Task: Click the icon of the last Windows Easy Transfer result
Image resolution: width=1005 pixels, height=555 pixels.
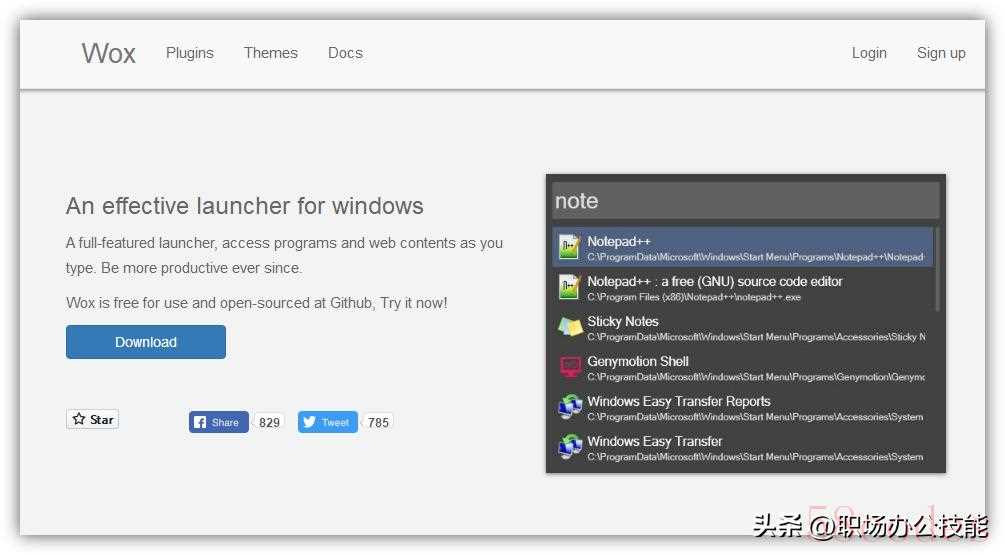Action: point(569,447)
